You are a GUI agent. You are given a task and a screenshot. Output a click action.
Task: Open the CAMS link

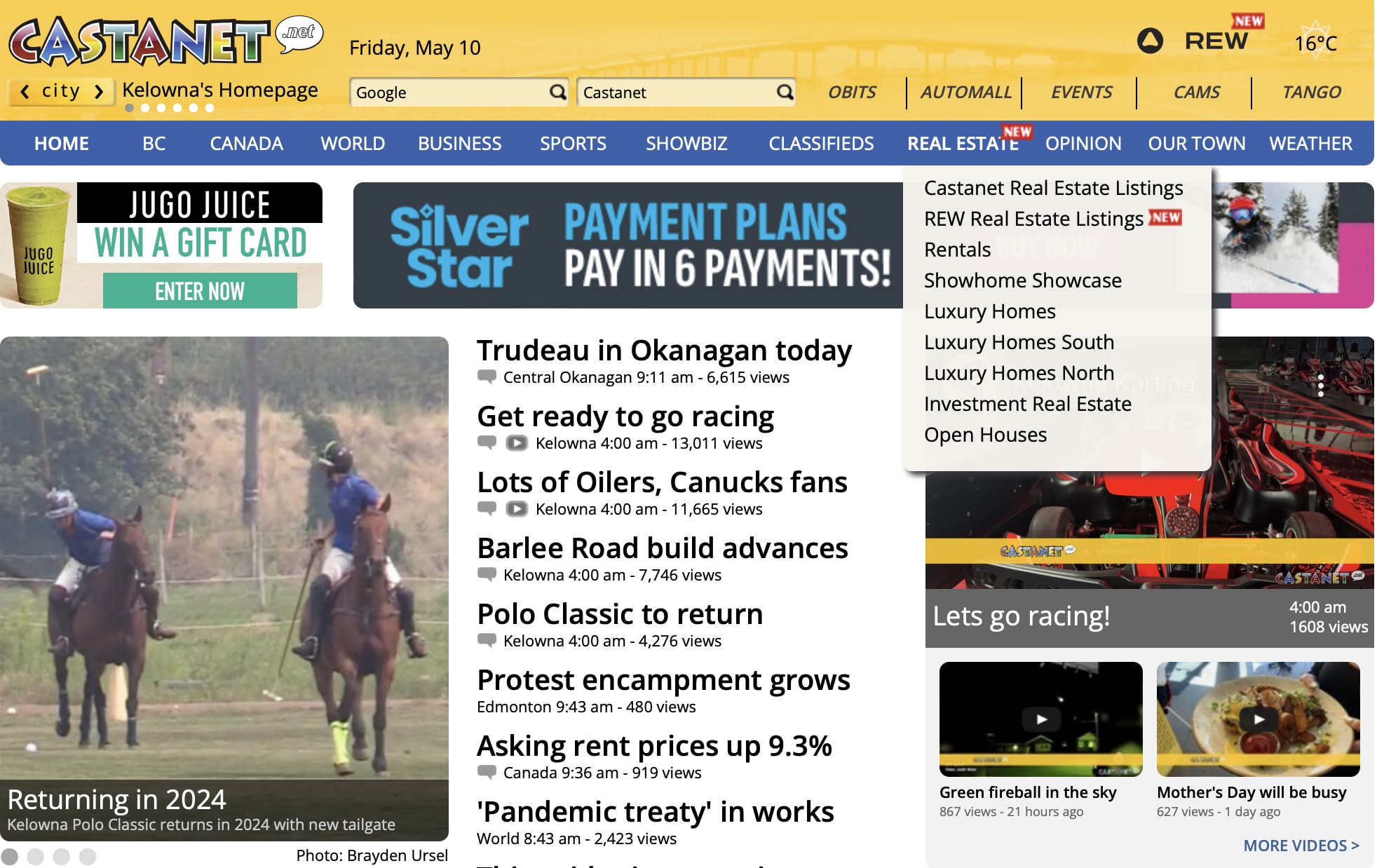point(1196,92)
